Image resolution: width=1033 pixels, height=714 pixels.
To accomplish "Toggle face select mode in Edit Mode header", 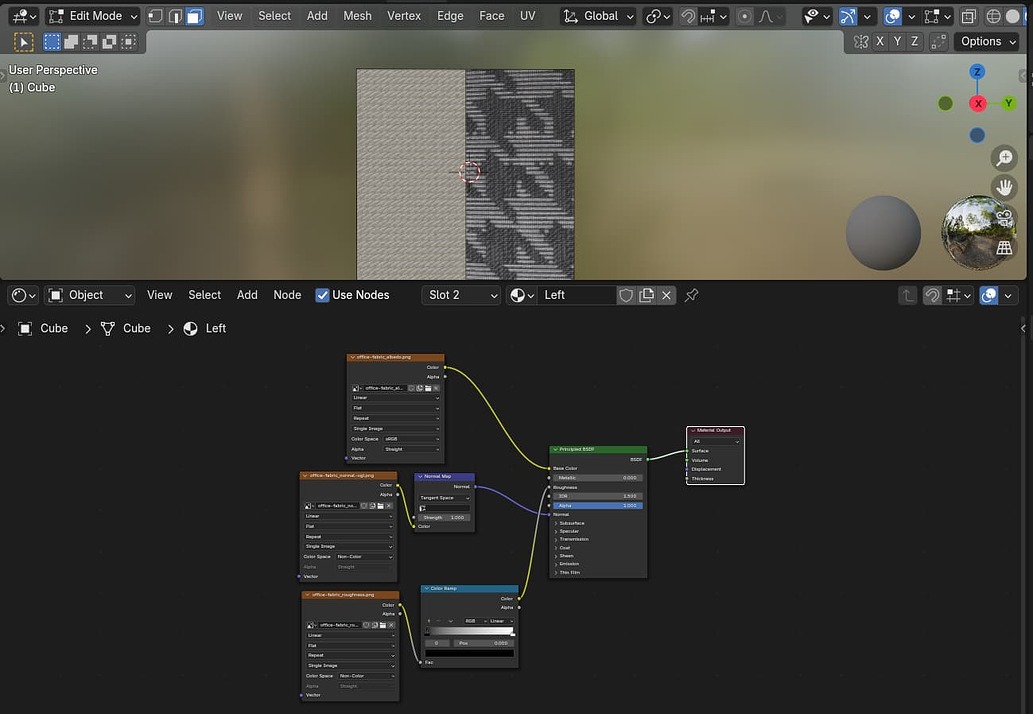I will [192, 16].
